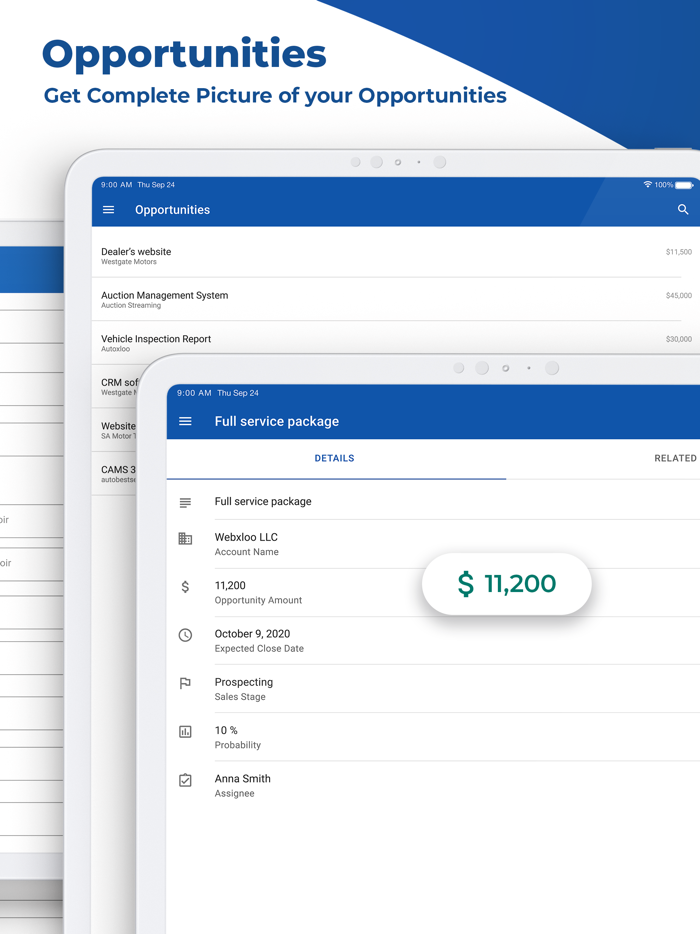Tap the 11,200 Opportunity Amount field
Image resolution: width=700 pixels, height=934 pixels.
433,592
